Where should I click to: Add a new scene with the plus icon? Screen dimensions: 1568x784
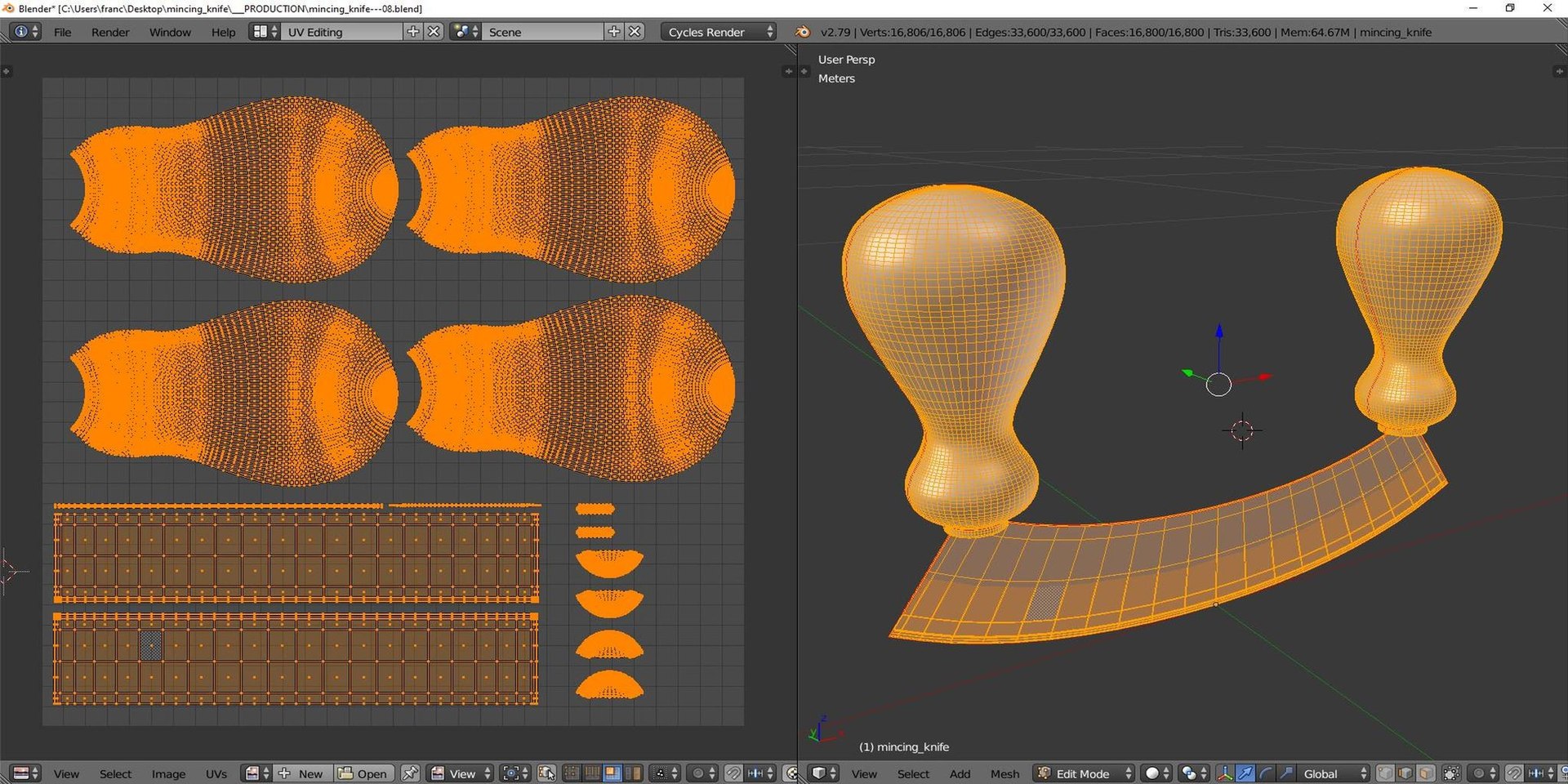tap(614, 32)
